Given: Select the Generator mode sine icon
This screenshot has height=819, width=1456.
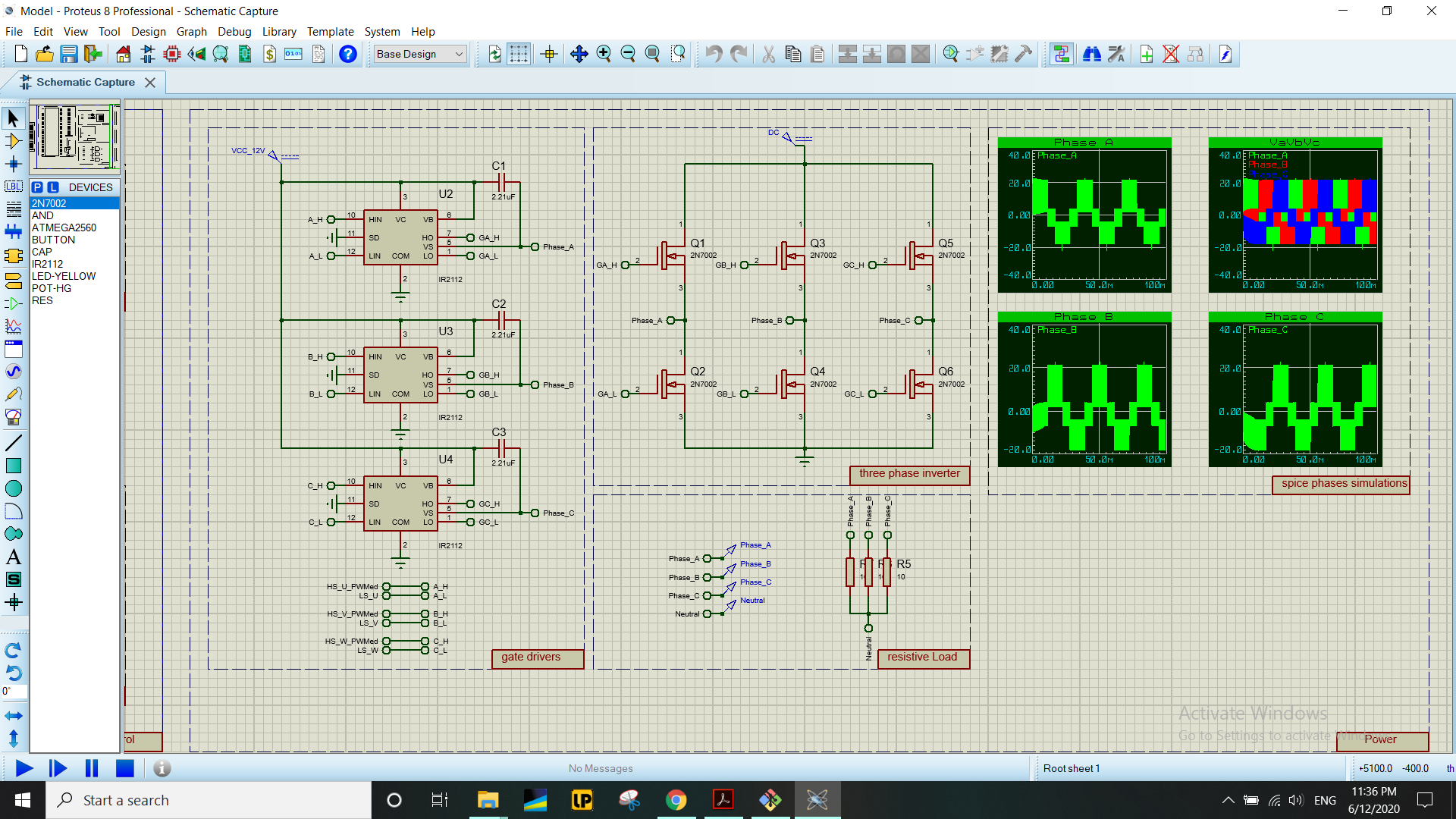Looking at the screenshot, I should [13, 372].
